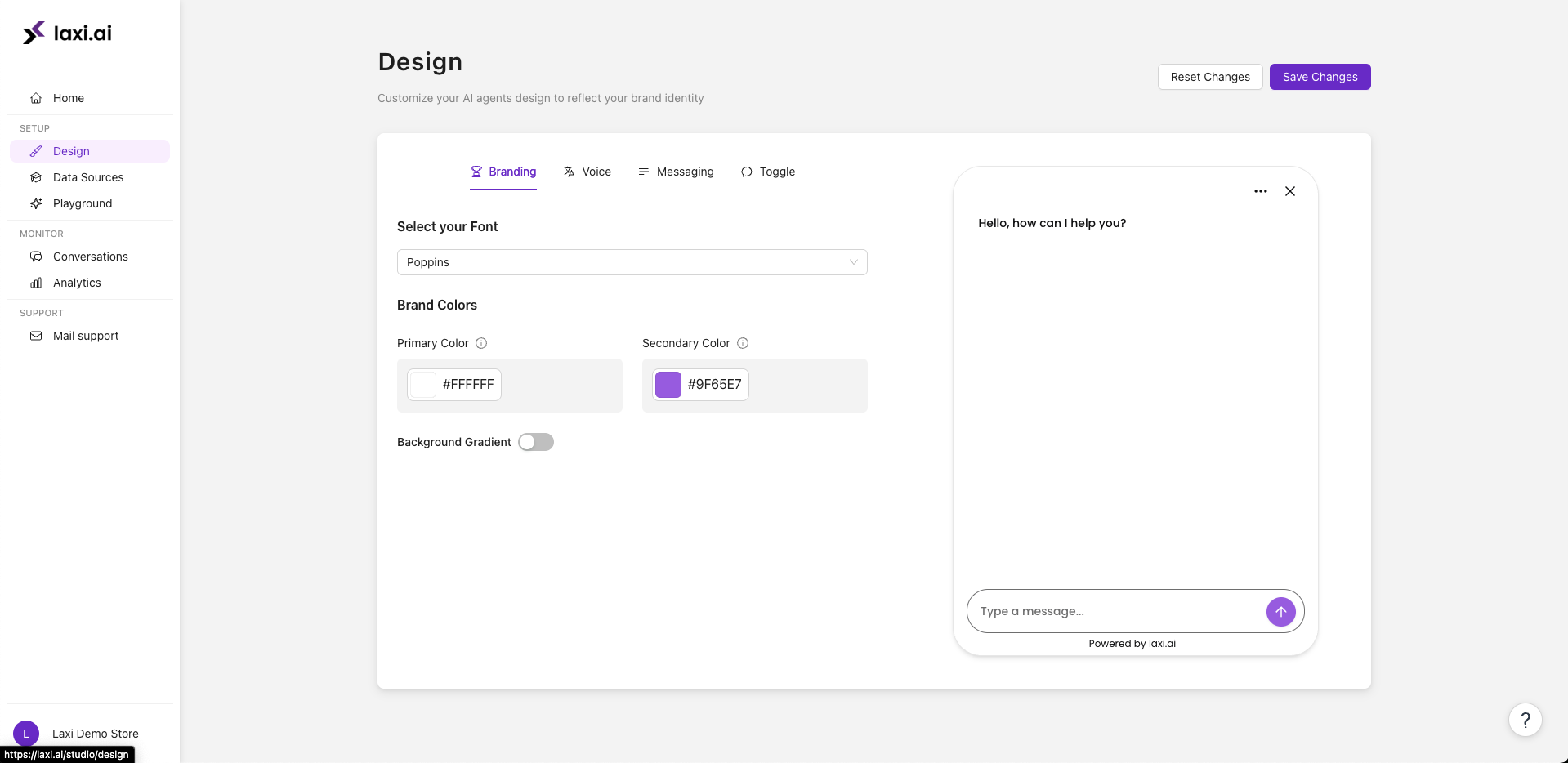Click the Save Changes button

(1320, 77)
